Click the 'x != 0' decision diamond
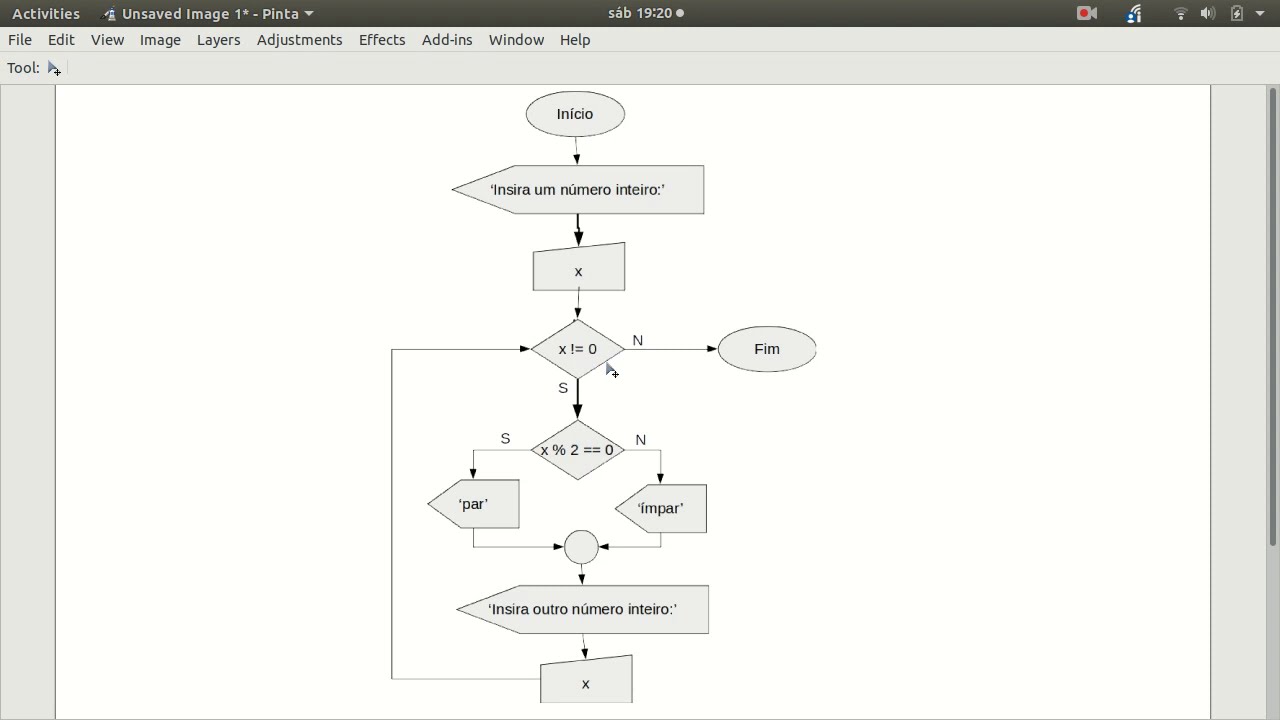This screenshot has width=1280, height=720. 577,349
